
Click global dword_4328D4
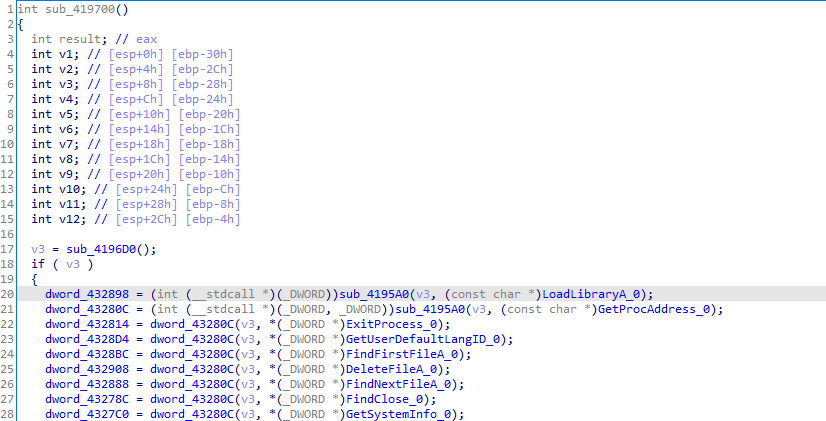87,339
